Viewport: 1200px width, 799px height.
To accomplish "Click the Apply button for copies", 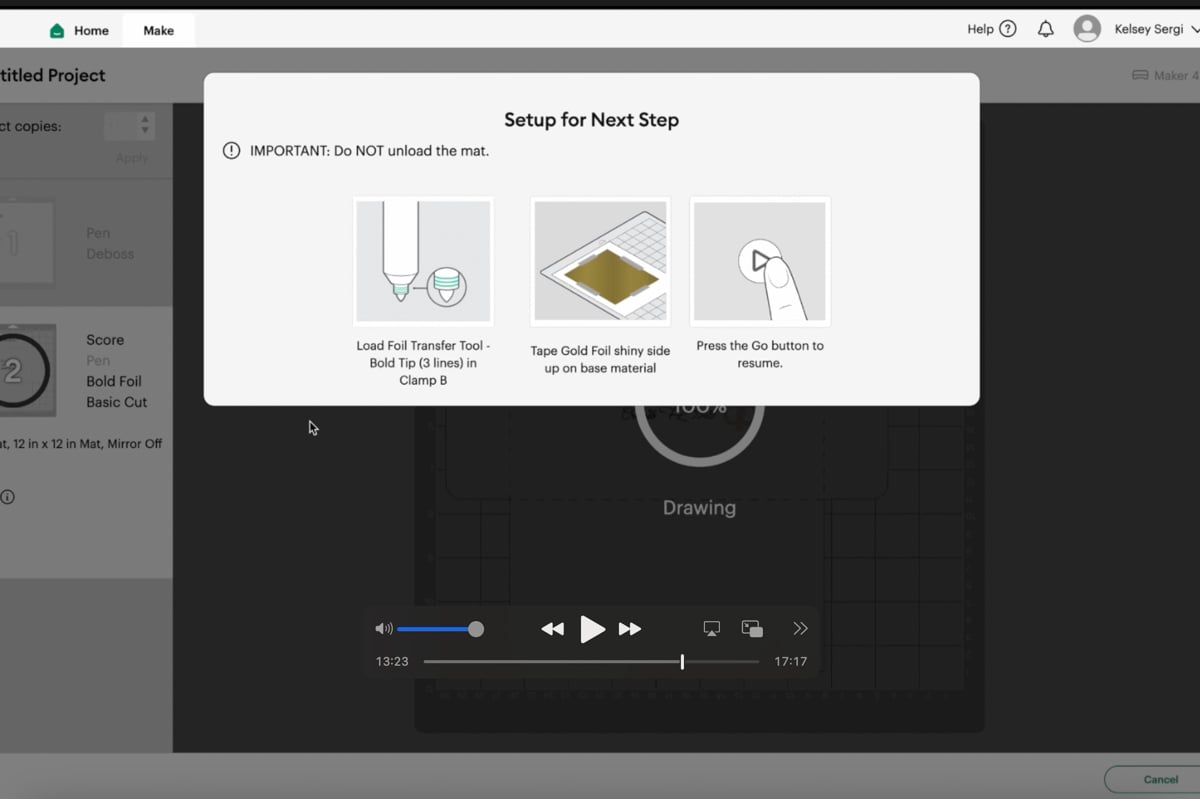I will 131,158.
